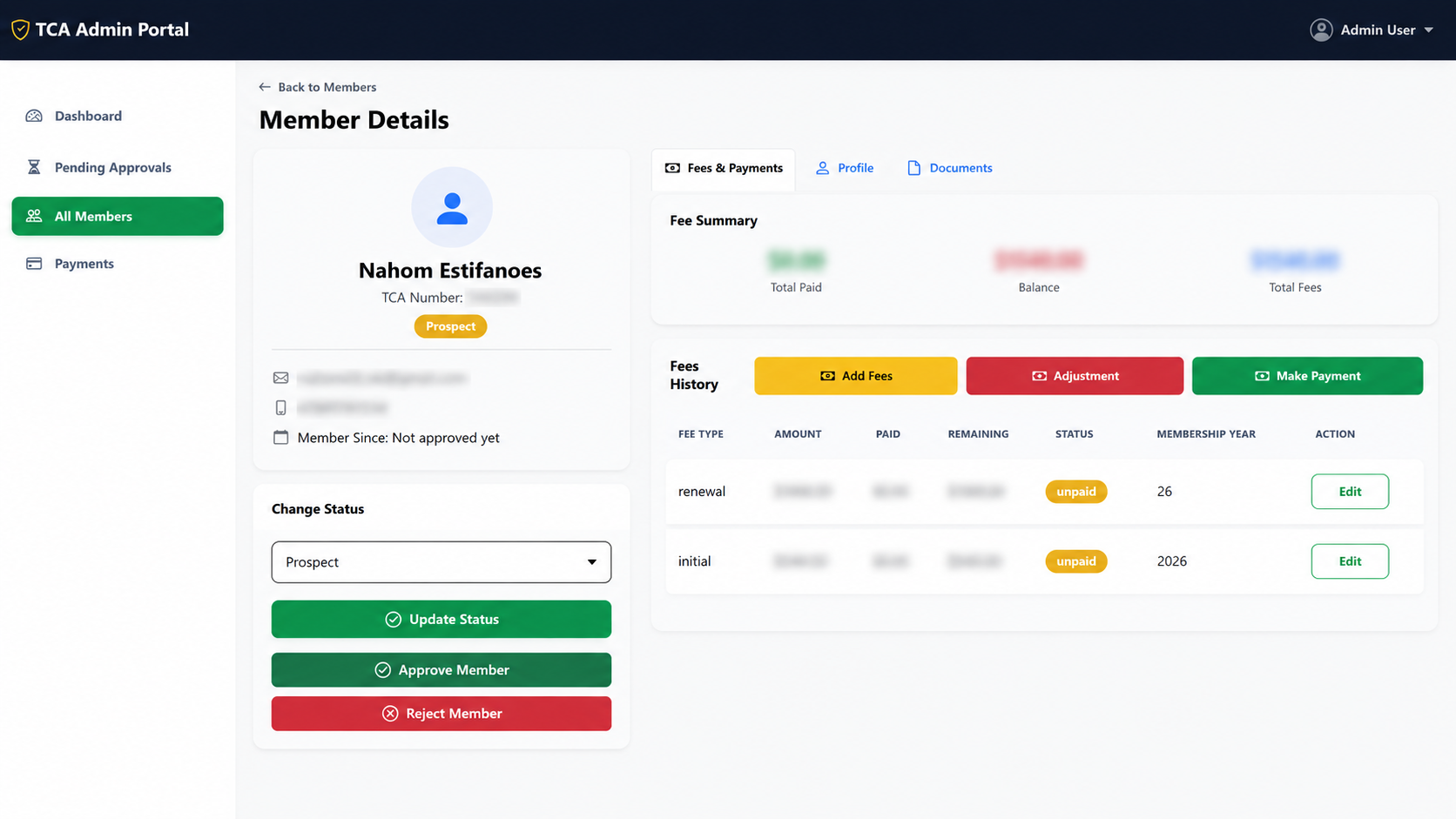Image resolution: width=1456 pixels, height=819 pixels.
Task: Click the TCA Admin Portal title
Action: point(112,30)
